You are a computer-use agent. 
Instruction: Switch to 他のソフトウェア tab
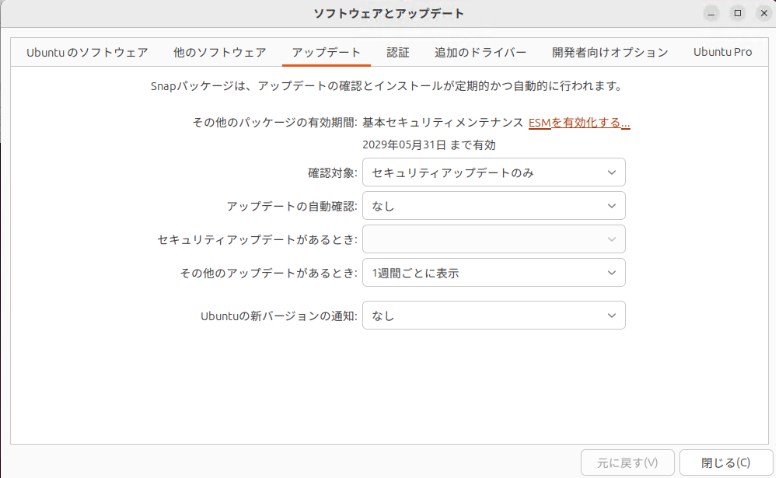point(219,52)
